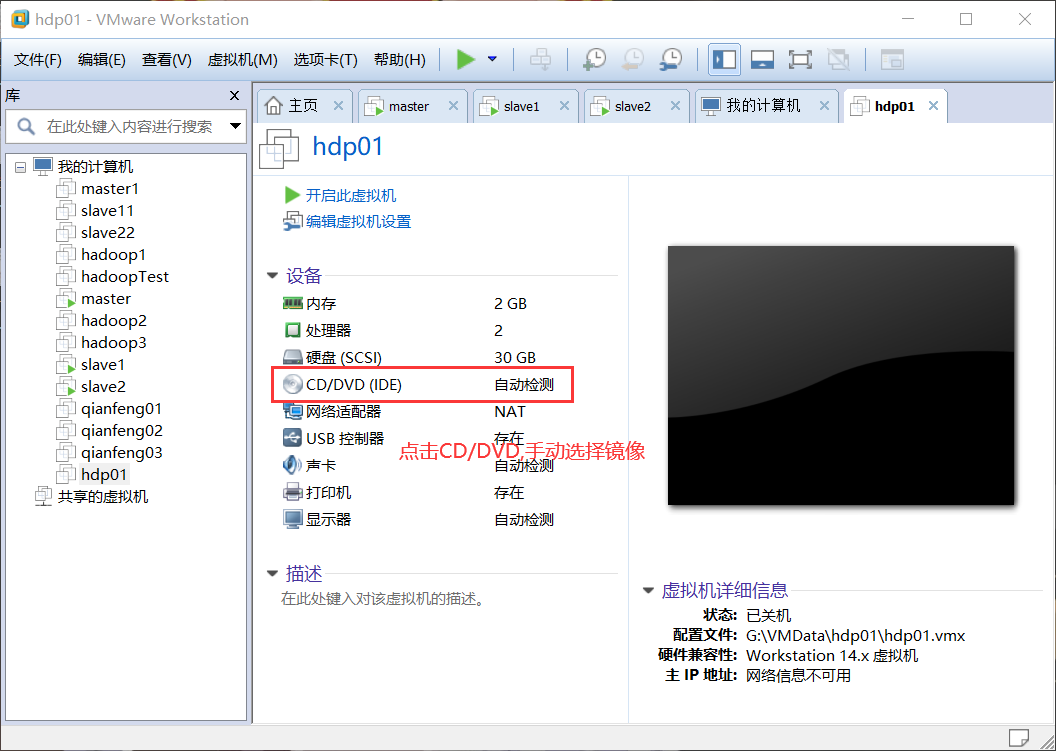The height and width of the screenshot is (751, 1056).
Task: Click the 声卡 sound card icon
Action: [292, 465]
